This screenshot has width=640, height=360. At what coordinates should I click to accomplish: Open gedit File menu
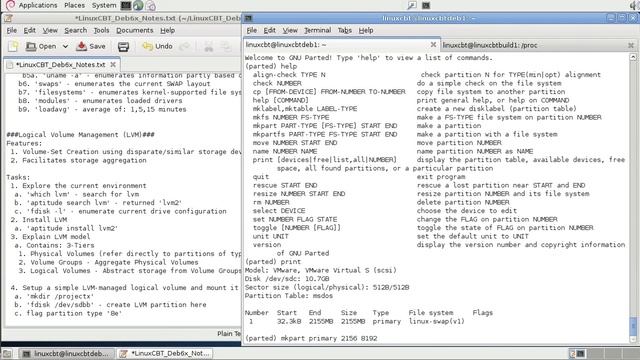click(11, 30)
